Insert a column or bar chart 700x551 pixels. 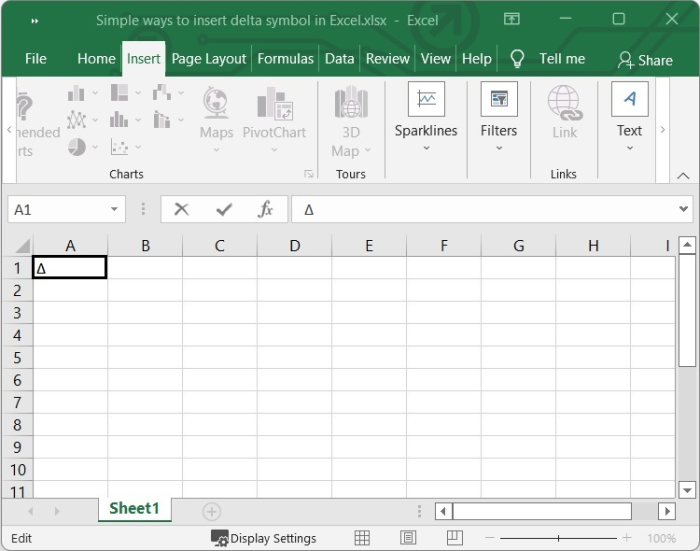coord(76,93)
